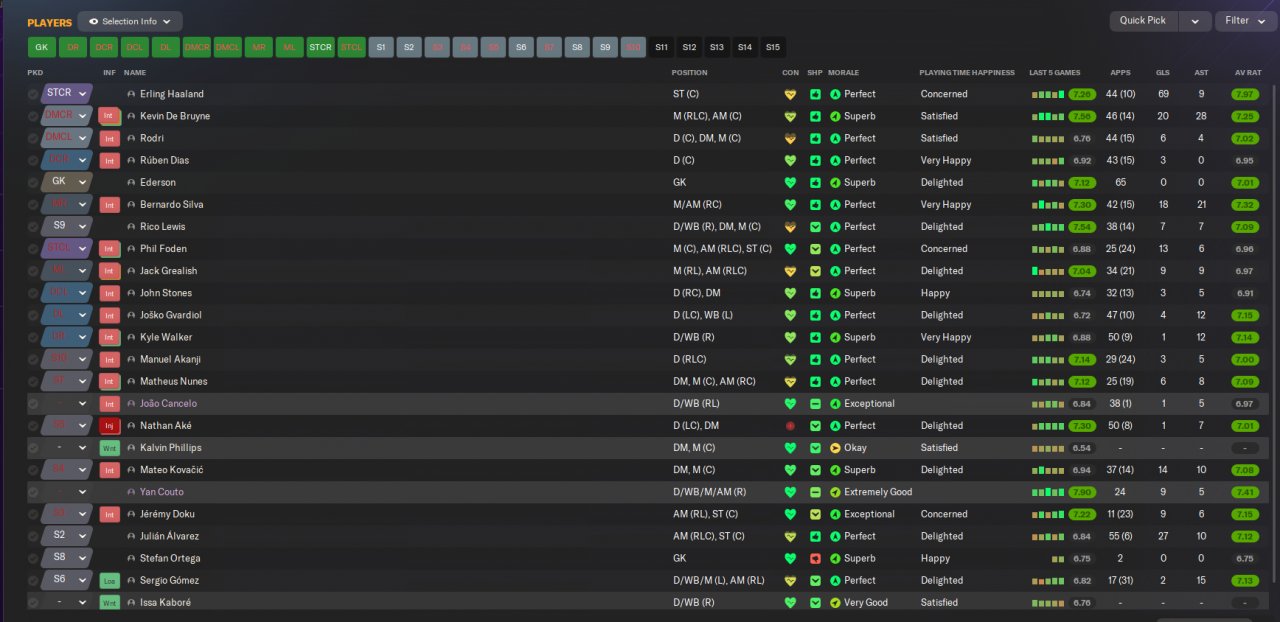
Task: Toggle the picked checkmark for Rodri
Action: 33,138
